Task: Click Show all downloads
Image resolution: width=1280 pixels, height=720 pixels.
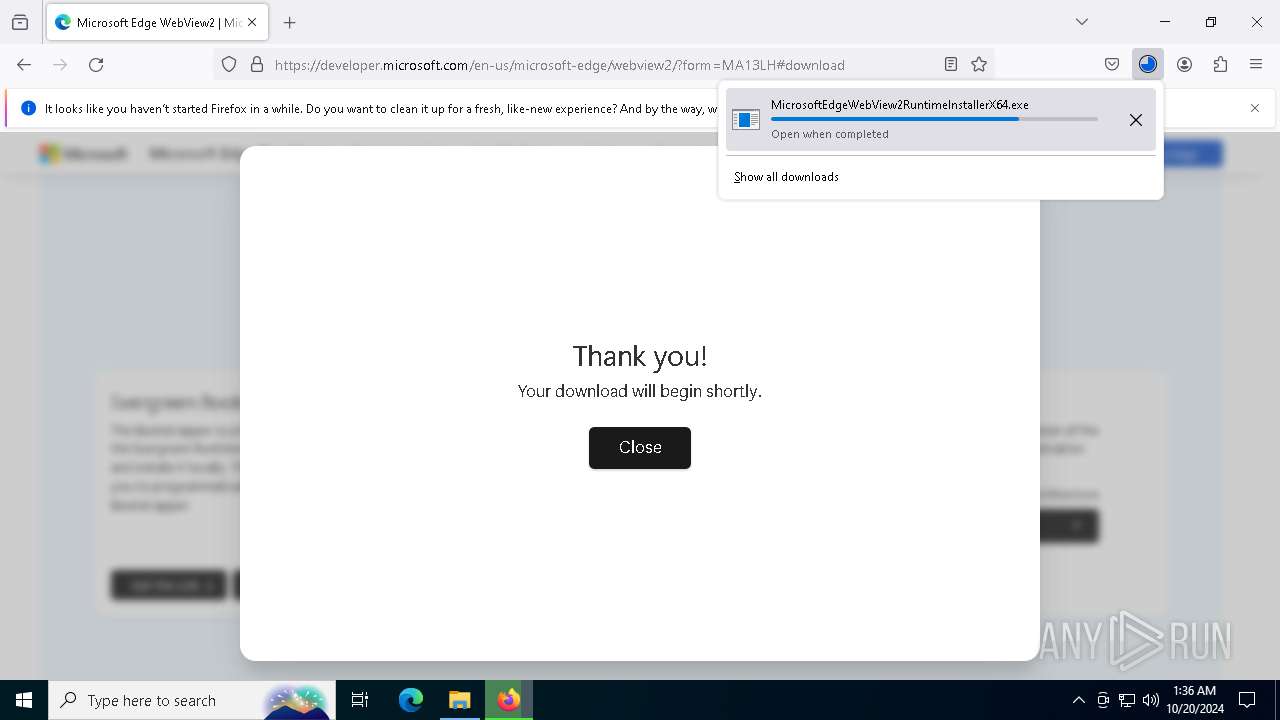Action: point(786,177)
